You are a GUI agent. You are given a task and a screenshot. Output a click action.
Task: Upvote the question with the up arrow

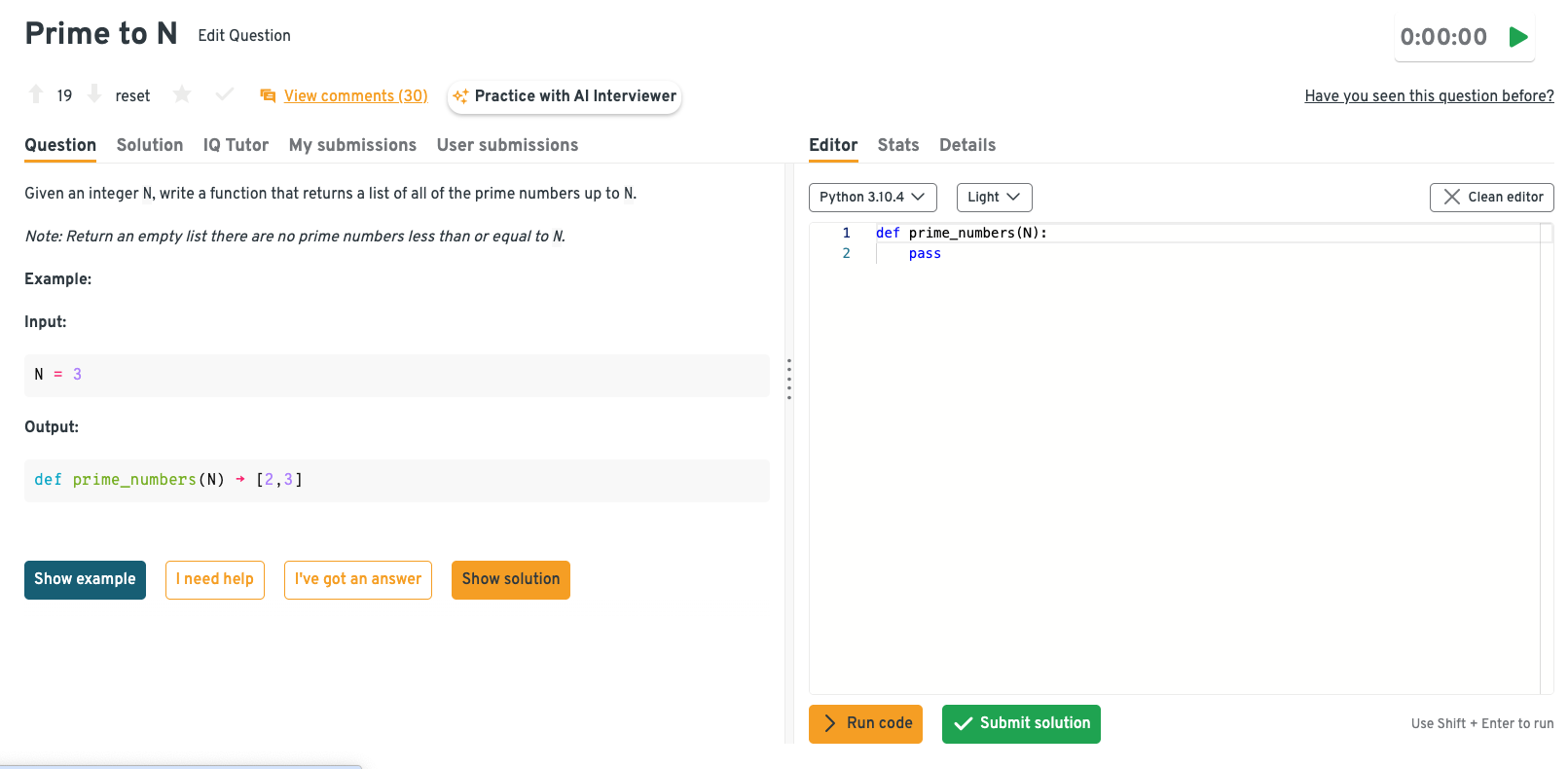tap(36, 94)
